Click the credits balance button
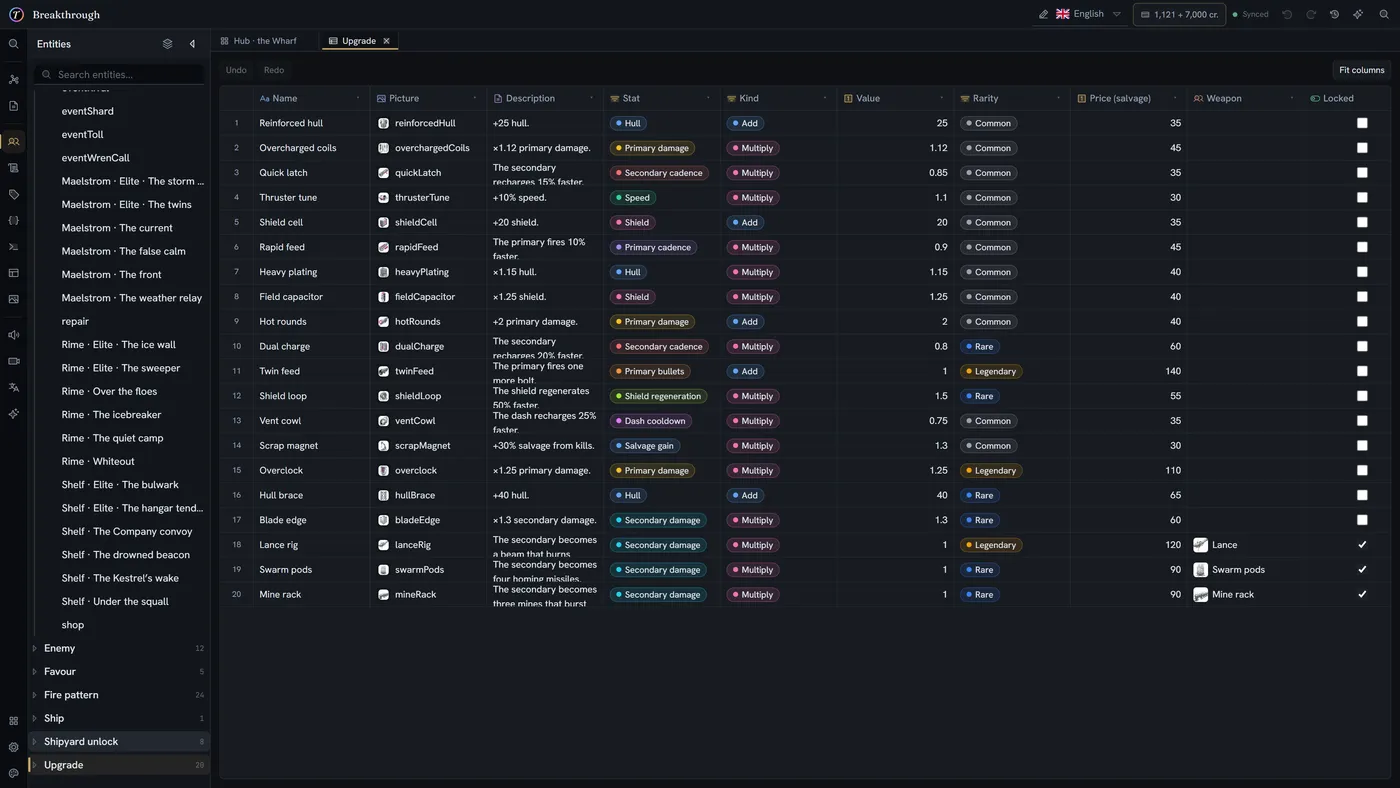The image size is (1400, 788). (x=1179, y=15)
